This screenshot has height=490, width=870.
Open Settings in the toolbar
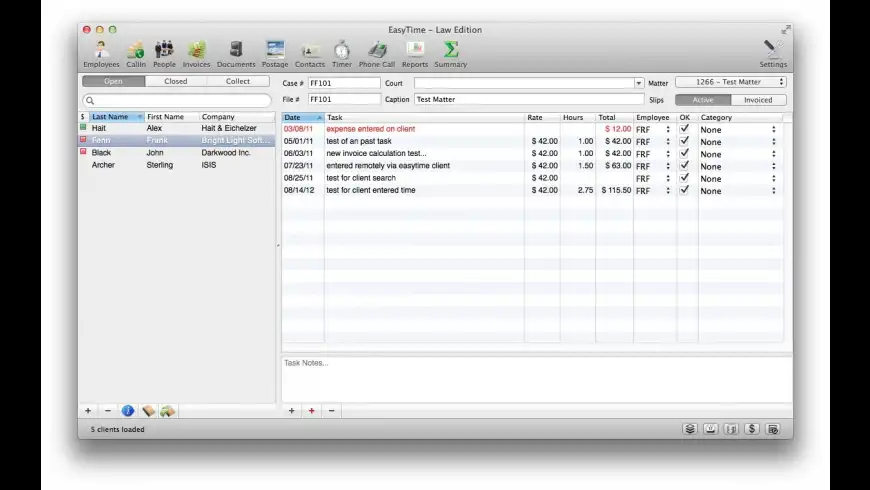(x=772, y=53)
